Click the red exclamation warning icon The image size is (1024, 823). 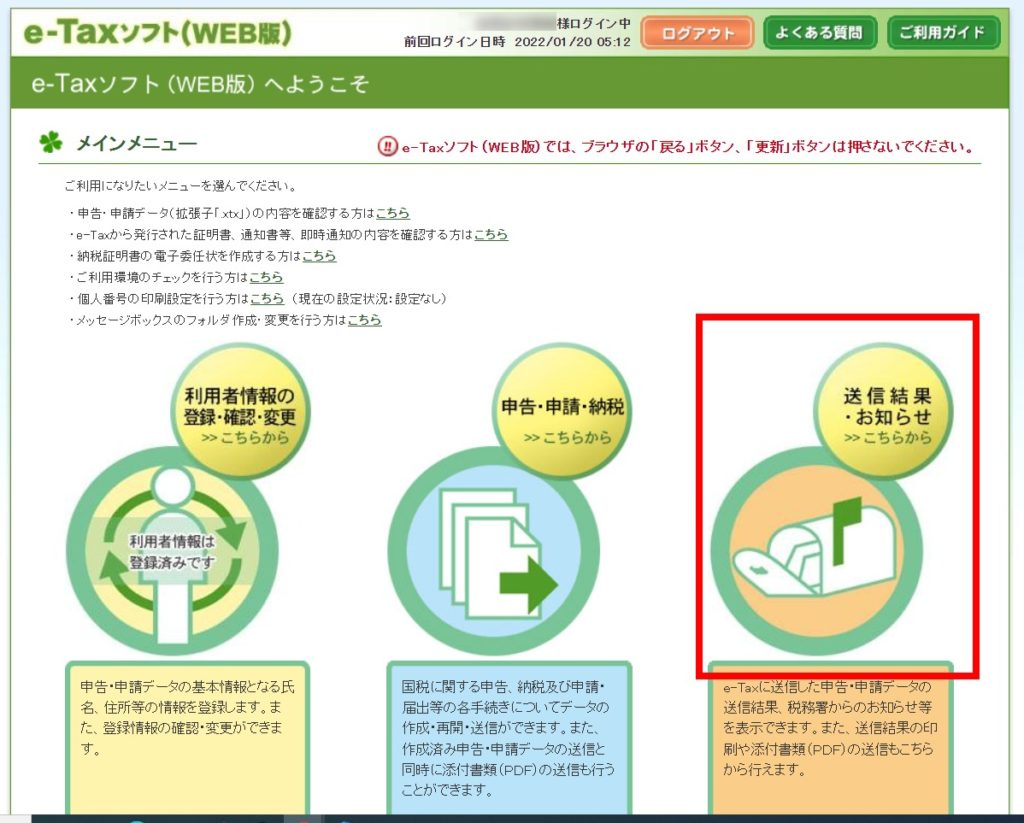click(387, 146)
